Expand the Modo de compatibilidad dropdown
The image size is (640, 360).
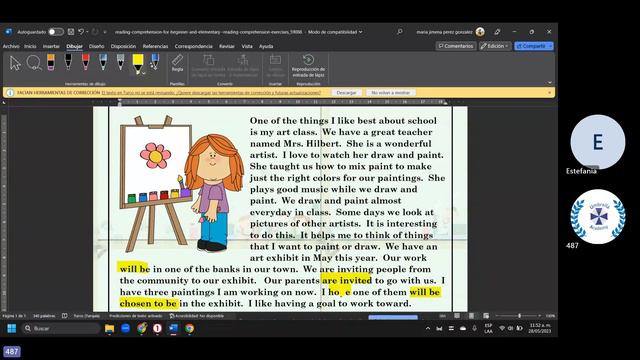(360, 32)
